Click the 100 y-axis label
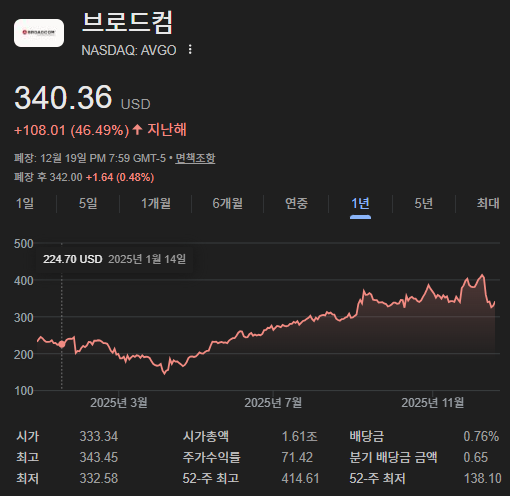Screen dimensions: 510x496 coord(24,391)
